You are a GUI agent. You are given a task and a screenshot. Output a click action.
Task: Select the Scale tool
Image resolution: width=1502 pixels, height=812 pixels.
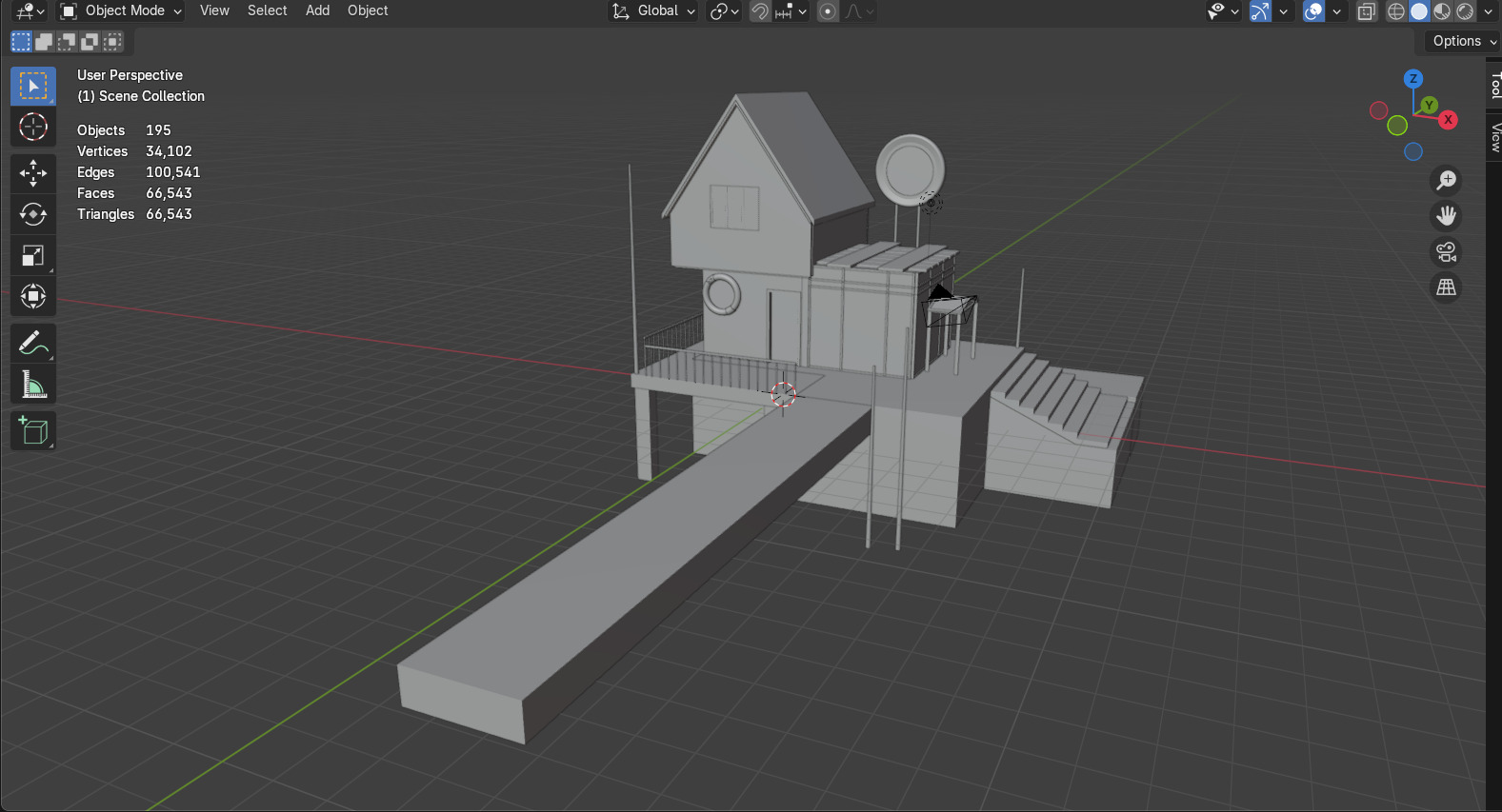point(33,255)
